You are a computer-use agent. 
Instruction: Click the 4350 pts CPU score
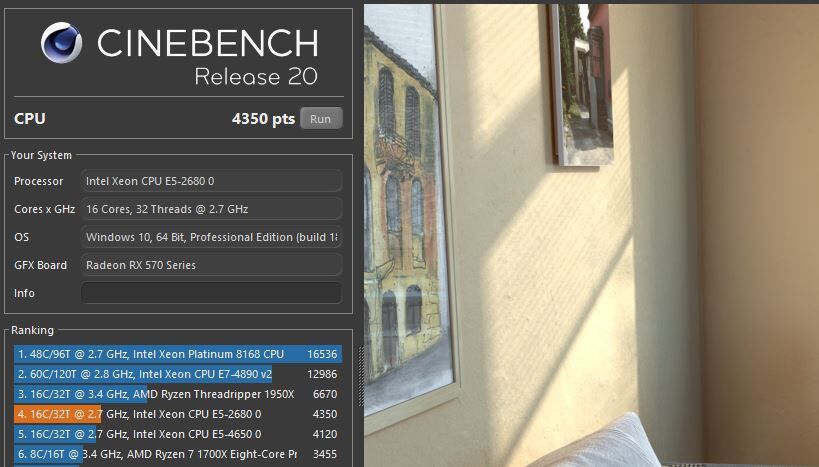263,119
